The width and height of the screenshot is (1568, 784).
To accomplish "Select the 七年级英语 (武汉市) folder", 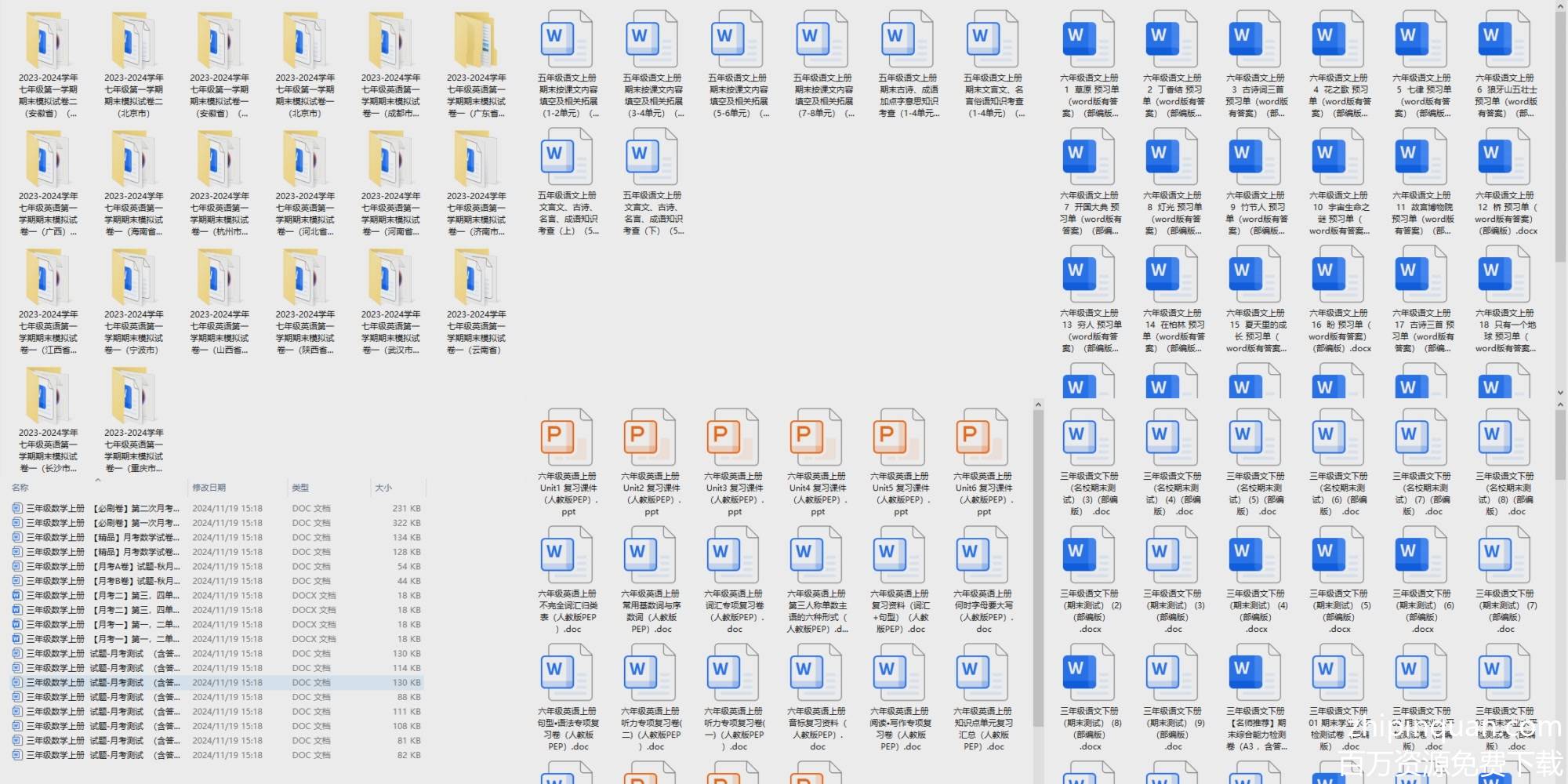I will pyautogui.click(x=390, y=302).
